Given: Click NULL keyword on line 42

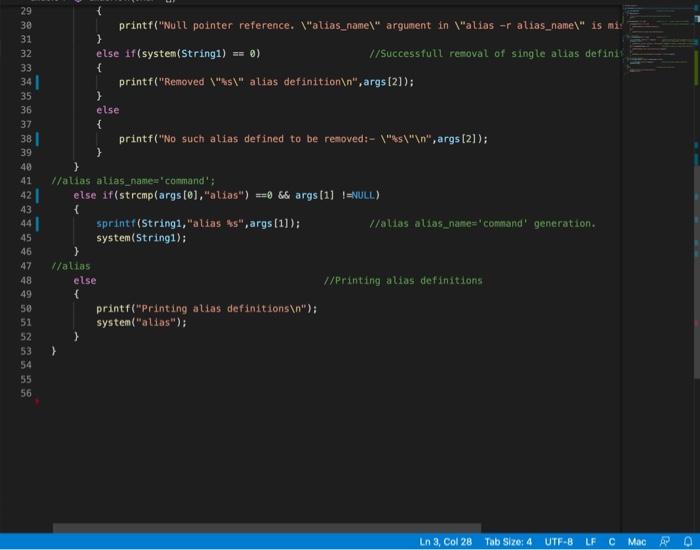Looking at the screenshot, I should (363, 195).
